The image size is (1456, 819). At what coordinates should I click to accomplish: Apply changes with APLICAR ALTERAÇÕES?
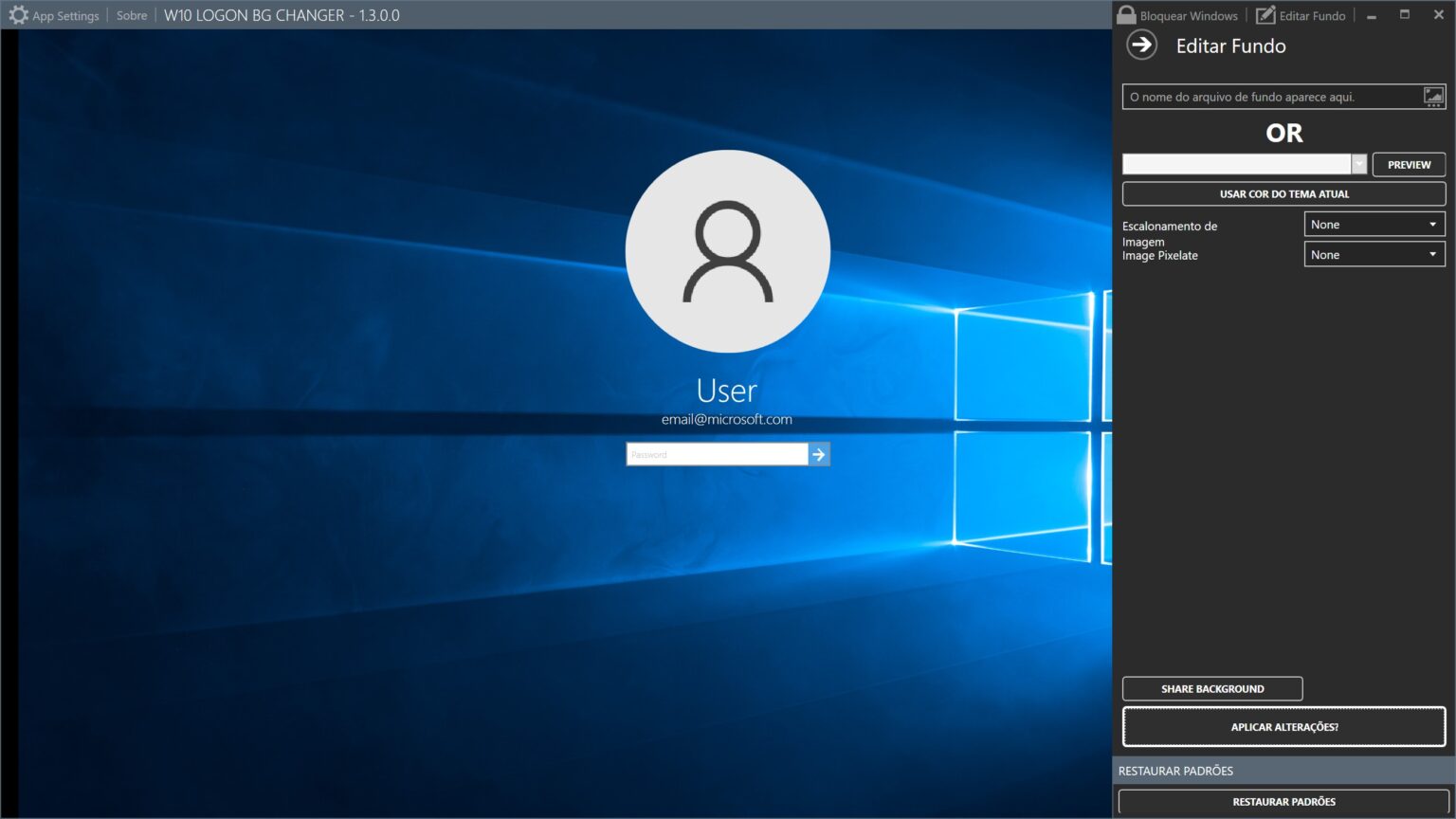pos(1283,726)
